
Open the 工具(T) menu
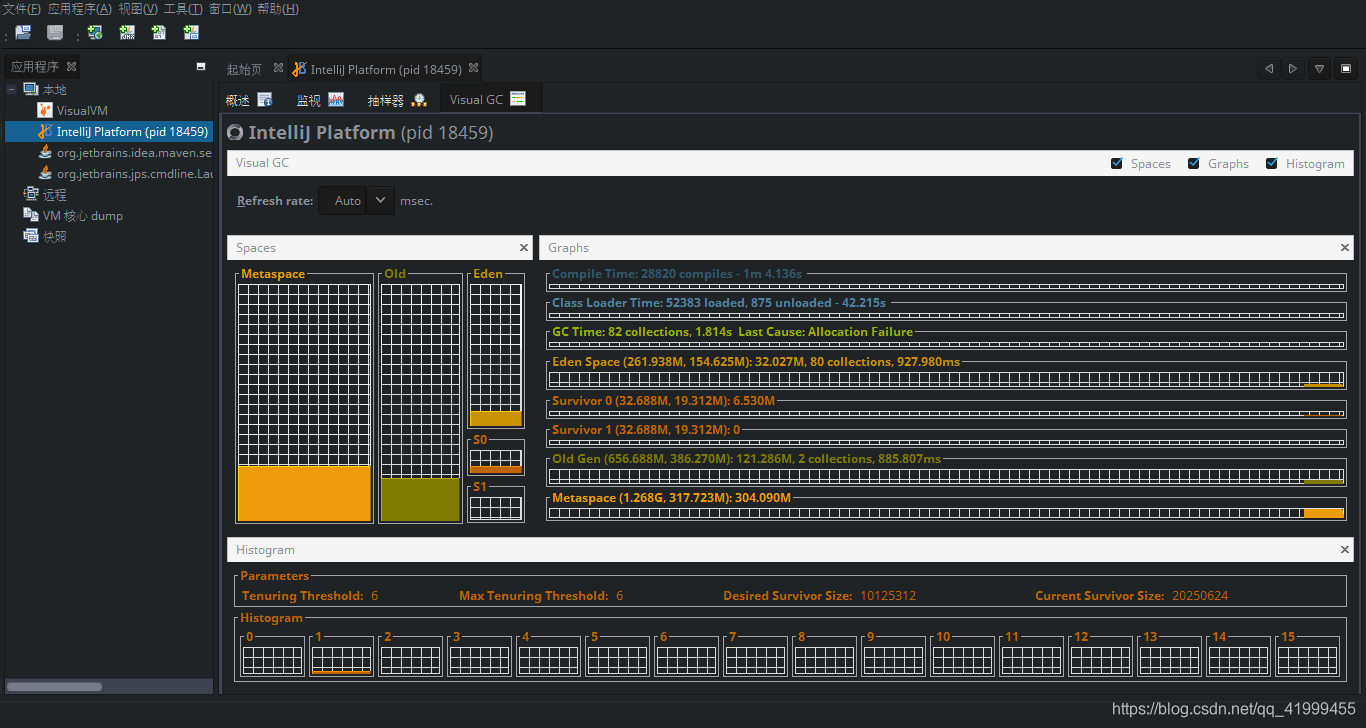pos(183,9)
